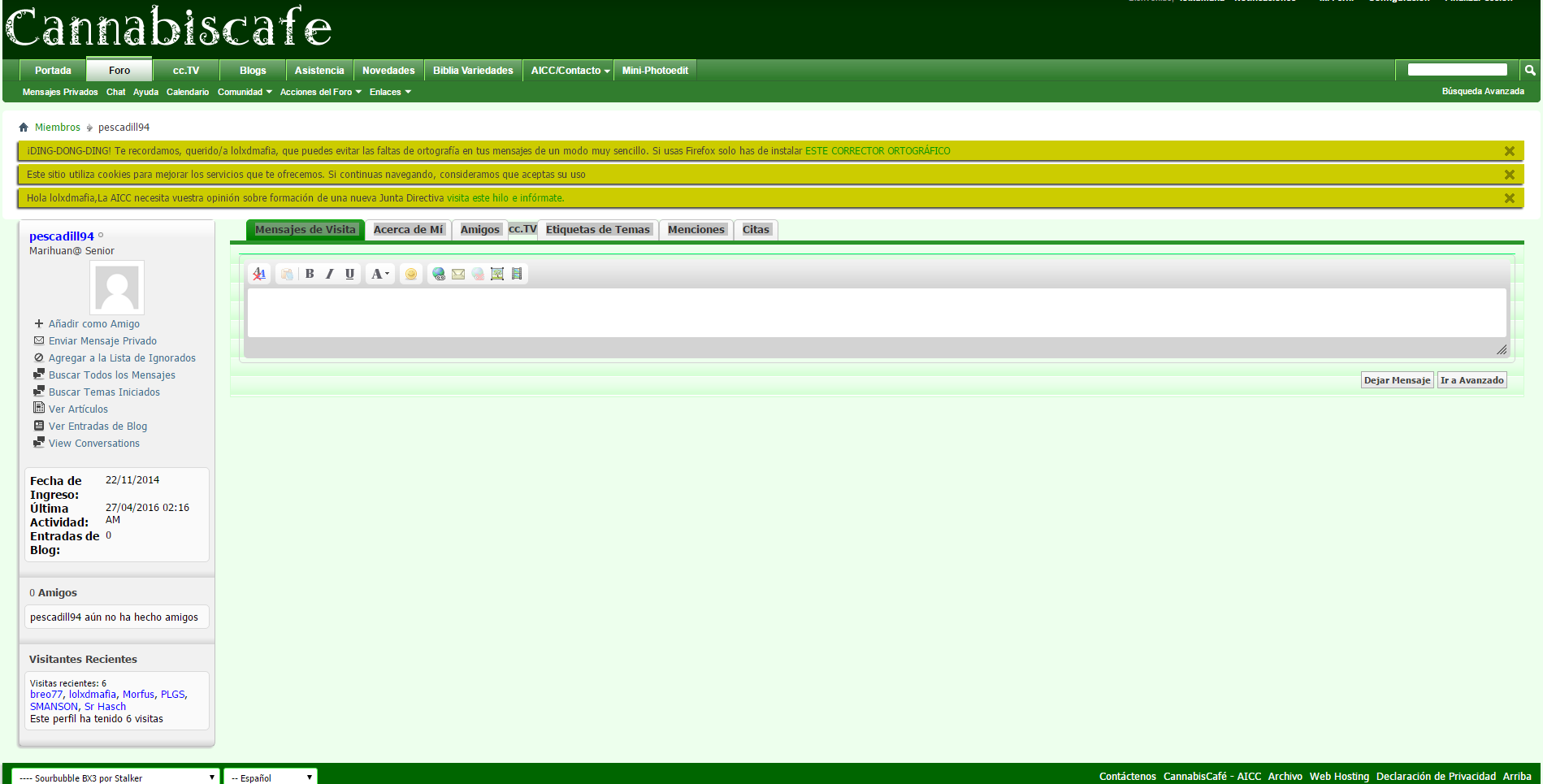Screen dimensions: 1543x784
Task: Click the icon beside View Conversations
Action: click(x=39, y=443)
